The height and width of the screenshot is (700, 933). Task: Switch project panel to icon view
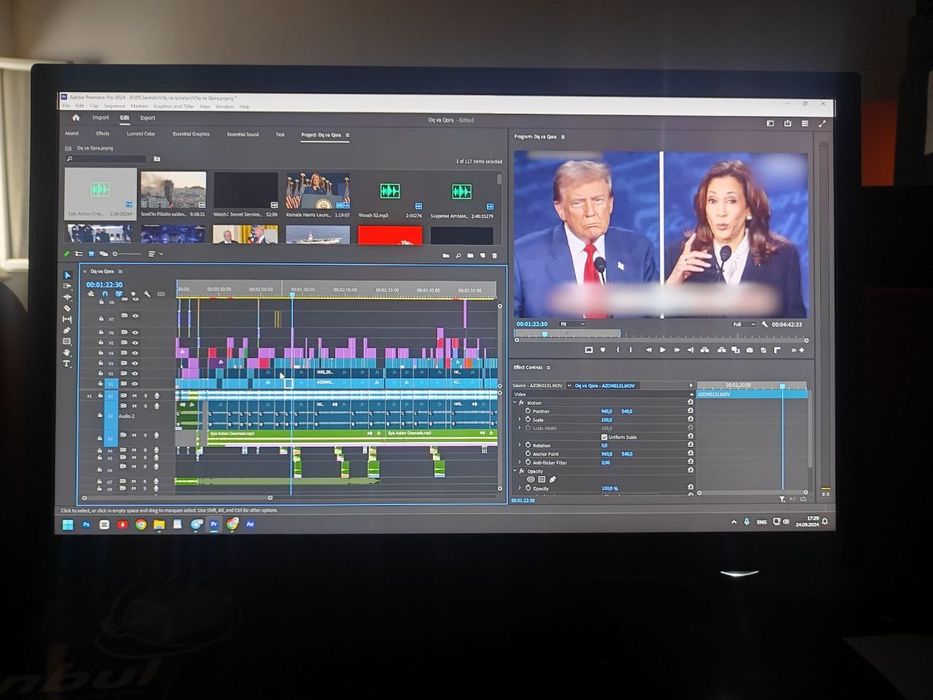tap(91, 254)
